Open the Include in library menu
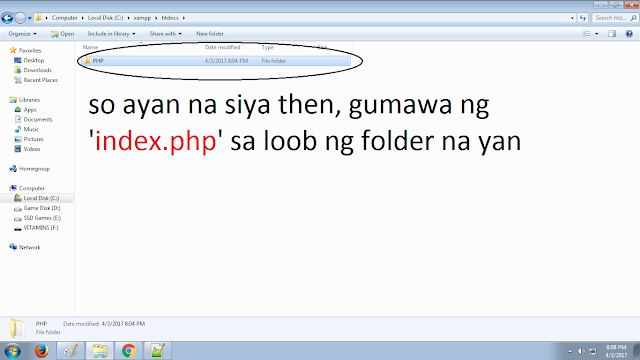The image size is (640, 360). (111, 34)
